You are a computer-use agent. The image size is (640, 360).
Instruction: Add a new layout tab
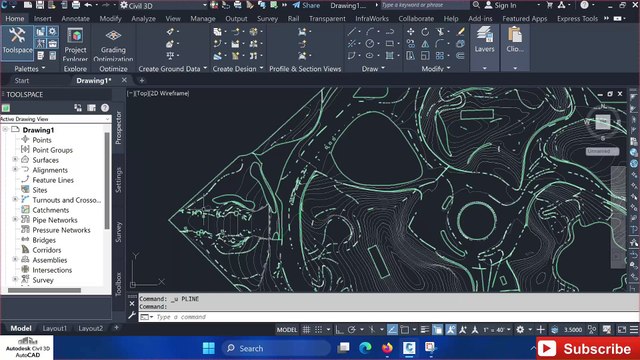pyautogui.click(x=116, y=327)
